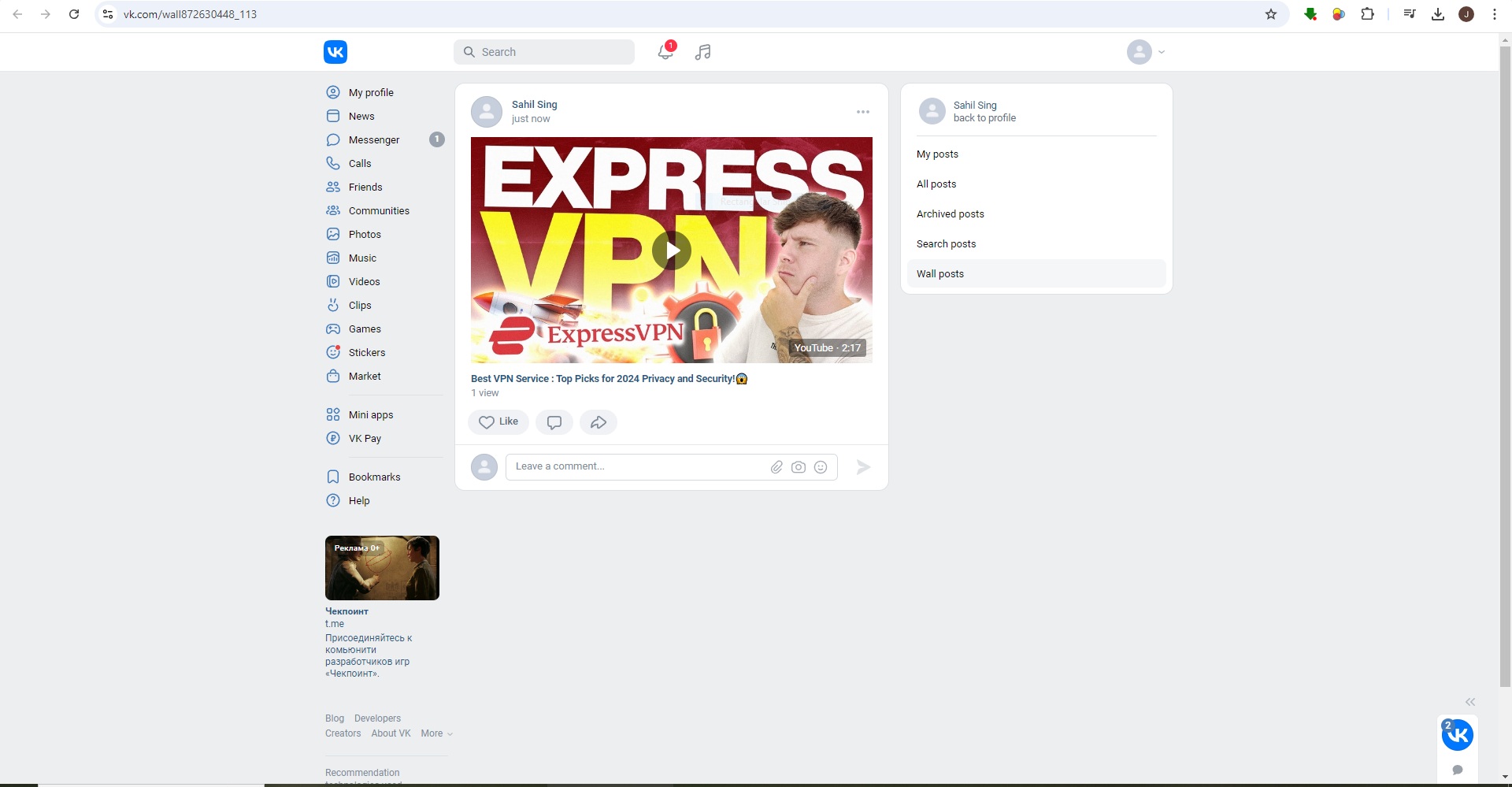Image resolution: width=1512 pixels, height=787 pixels.
Task: Share the post with the arrow button
Action: [x=598, y=422]
